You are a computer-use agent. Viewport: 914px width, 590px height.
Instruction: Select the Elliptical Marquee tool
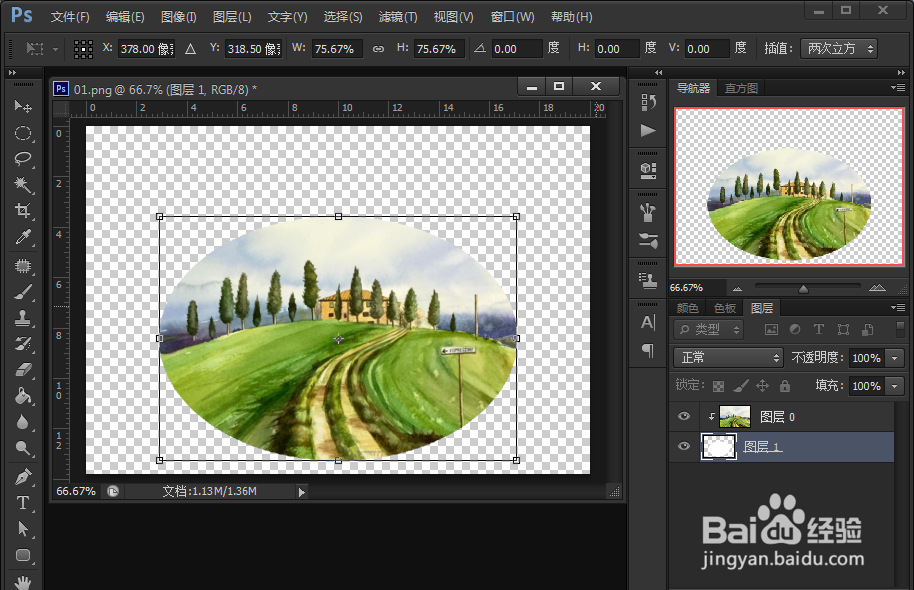pyautogui.click(x=23, y=133)
